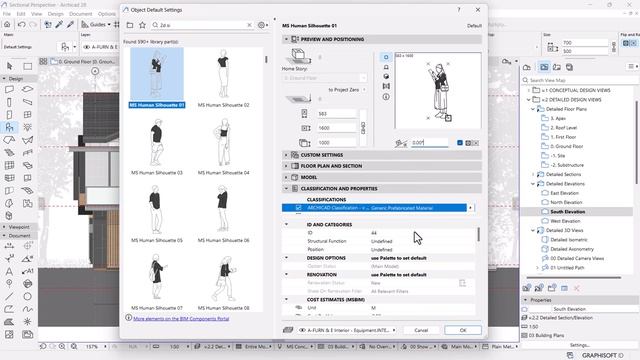
Task: Select the Line tool in Document toolbox
Action: click(9, 297)
